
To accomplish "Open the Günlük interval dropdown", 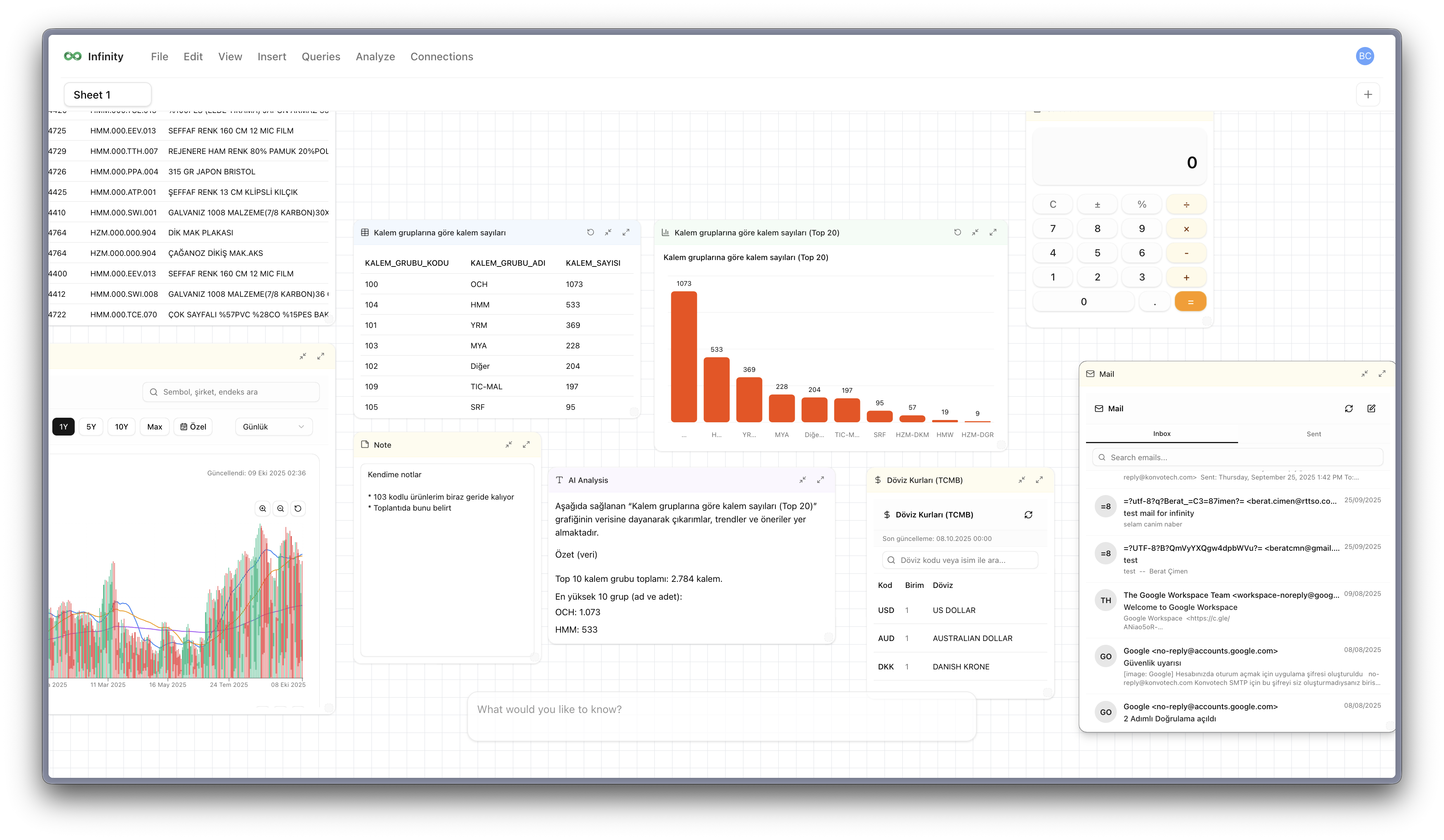I will click(x=273, y=427).
